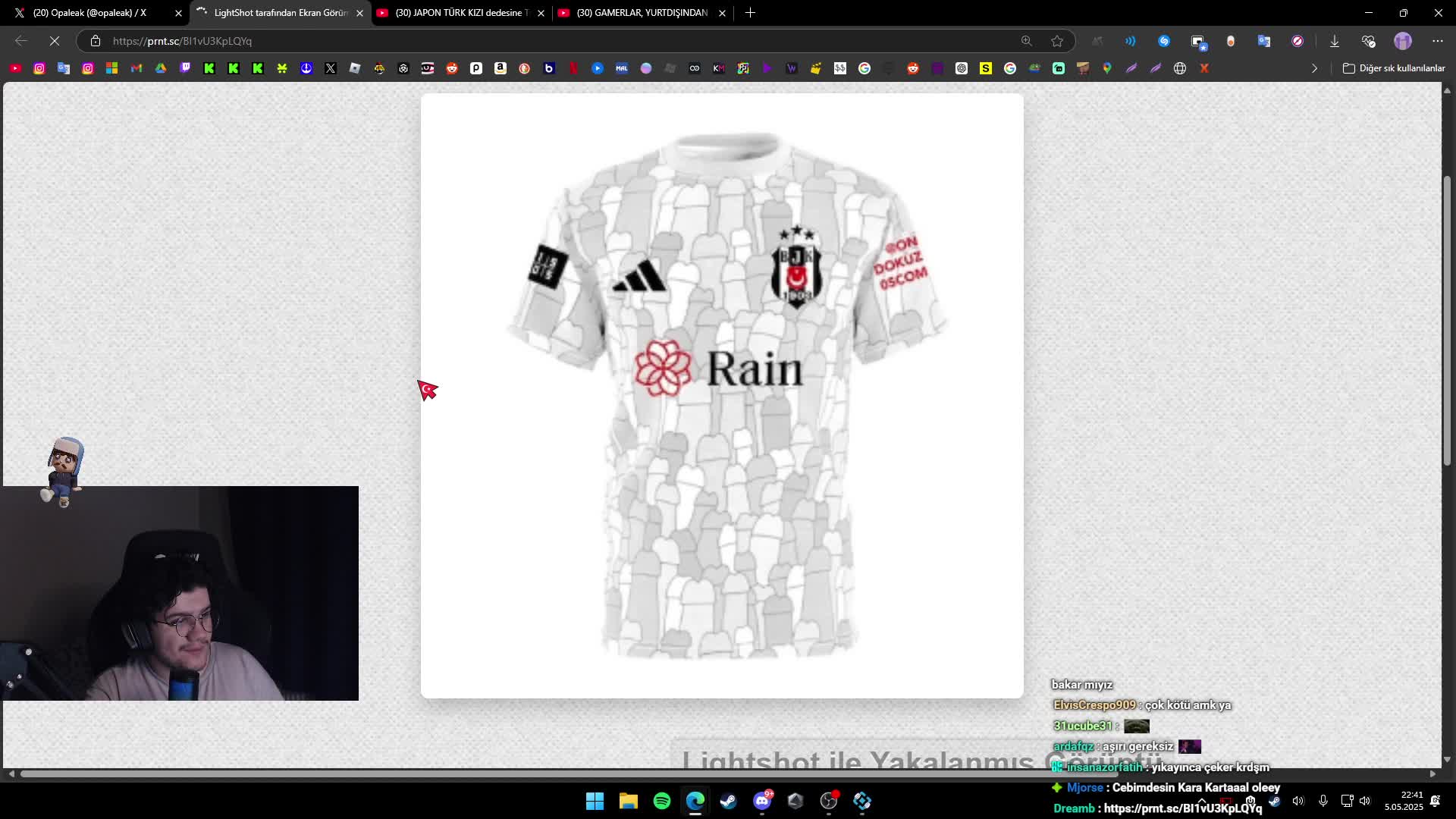Open the YouTube bookmark
The image size is (1456, 819).
[x=15, y=68]
